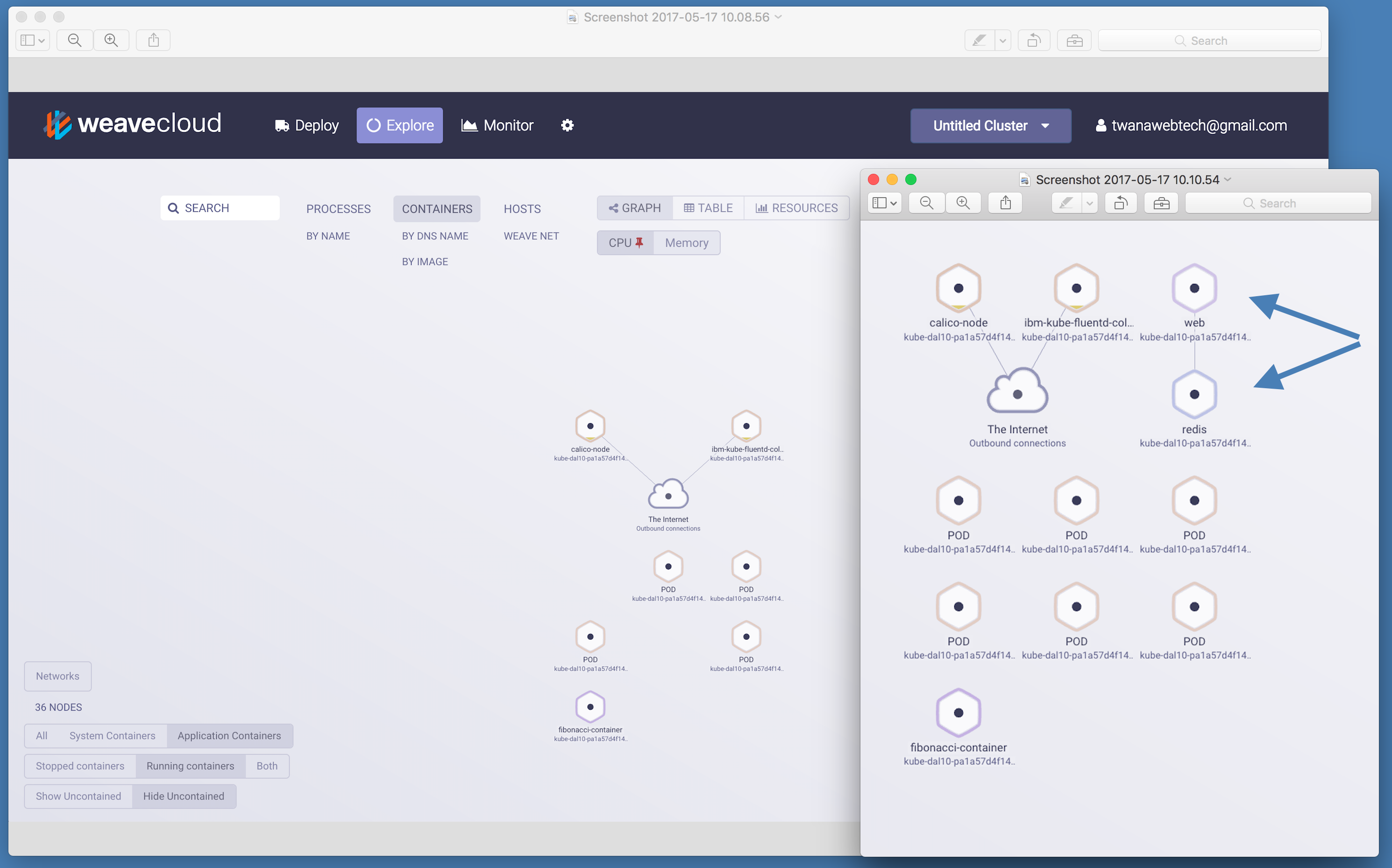The width and height of the screenshot is (1392, 868).
Task: Click the zoom in icon in front Preview window
Action: [x=963, y=203]
